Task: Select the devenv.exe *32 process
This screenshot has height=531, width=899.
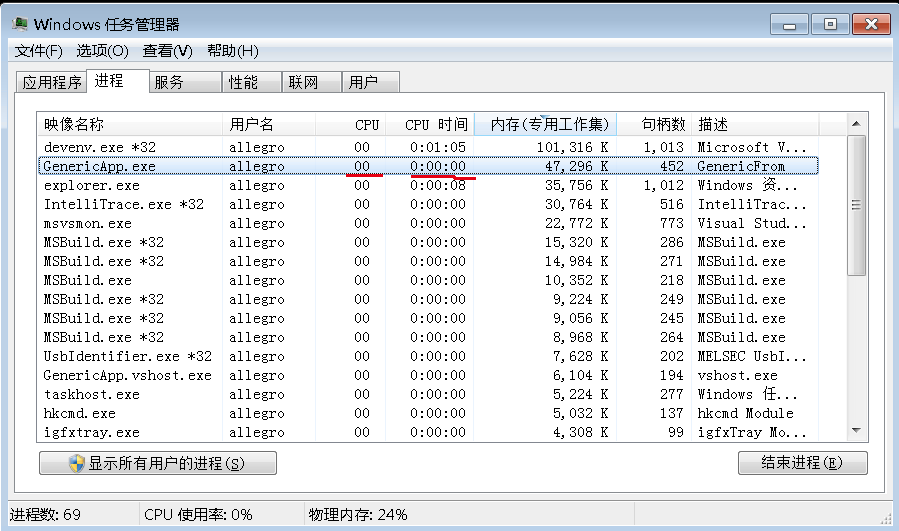Action: pos(428,147)
